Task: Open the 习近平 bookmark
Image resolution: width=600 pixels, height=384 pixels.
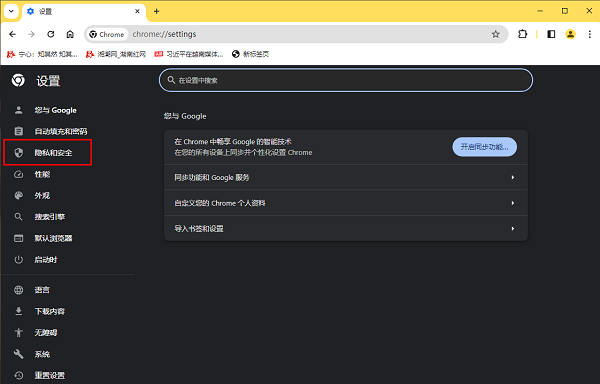Action: coord(189,54)
